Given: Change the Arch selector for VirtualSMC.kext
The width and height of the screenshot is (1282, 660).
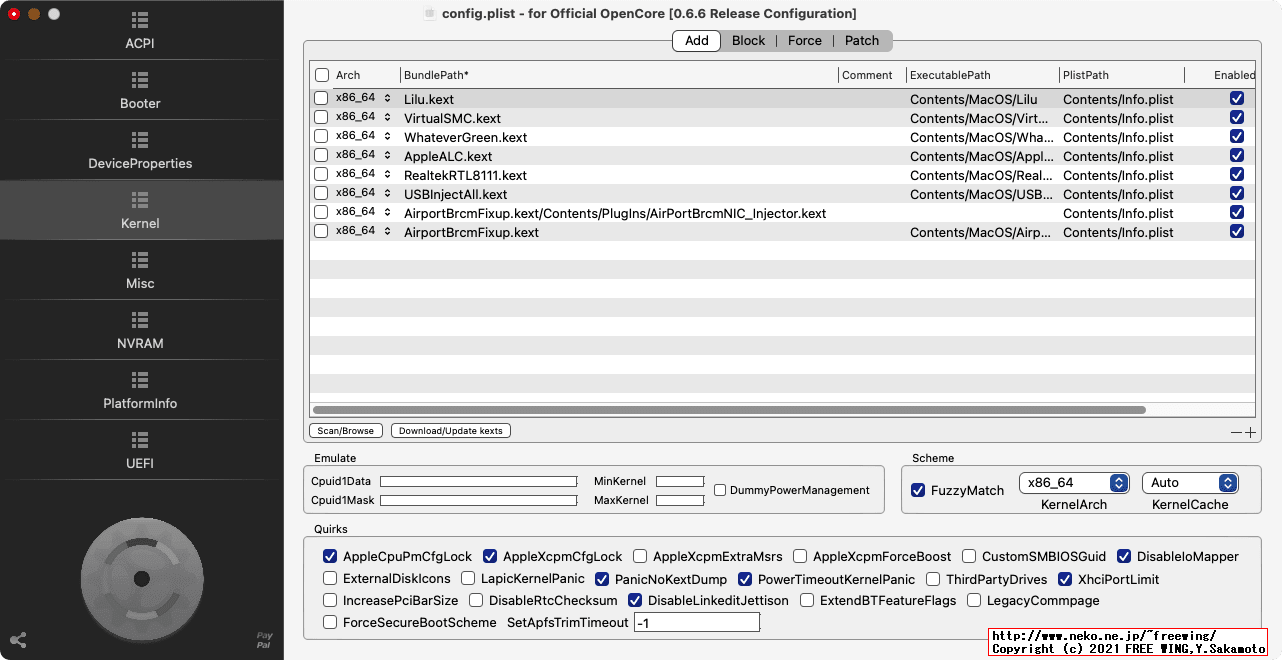Looking at the screenshot, I should (386, 117).
